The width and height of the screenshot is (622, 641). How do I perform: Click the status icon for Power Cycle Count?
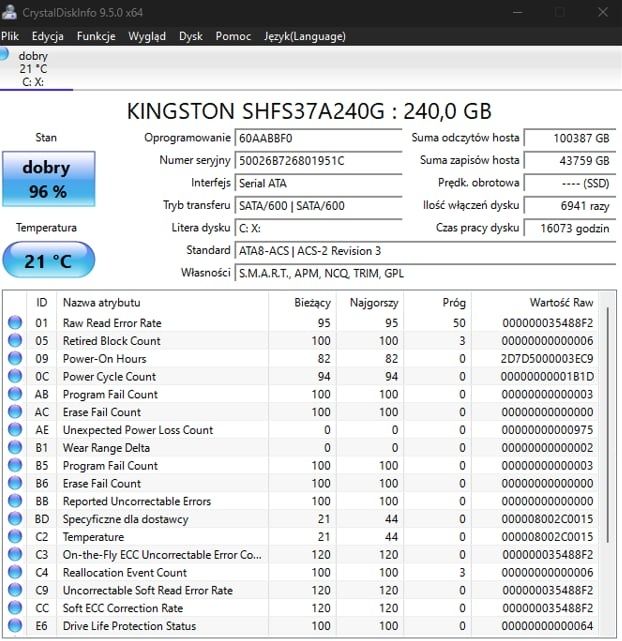point(15,376)
